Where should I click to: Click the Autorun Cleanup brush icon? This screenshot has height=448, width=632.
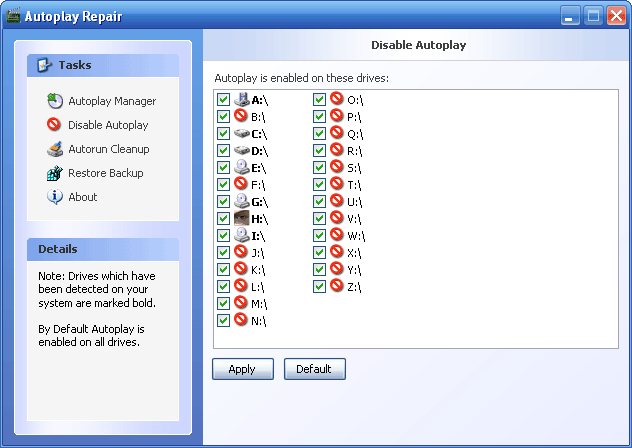(x=55, y=149)
